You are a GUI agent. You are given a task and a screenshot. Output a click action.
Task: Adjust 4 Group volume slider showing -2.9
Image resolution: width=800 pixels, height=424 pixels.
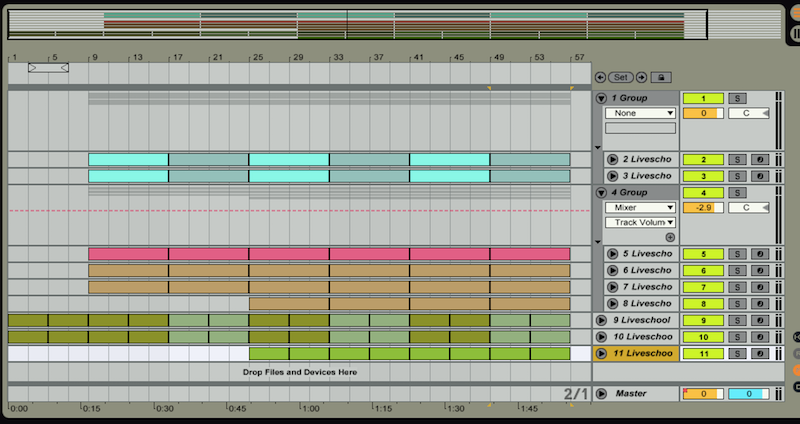pyautogui.click(x=703, y=208)
